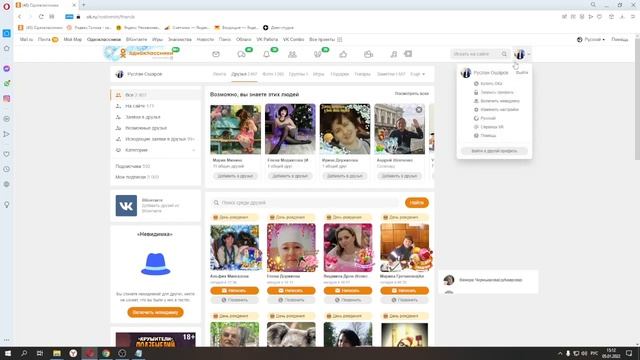
Task: Click Посмотреть всех link
Action: (x=411, y=94)
